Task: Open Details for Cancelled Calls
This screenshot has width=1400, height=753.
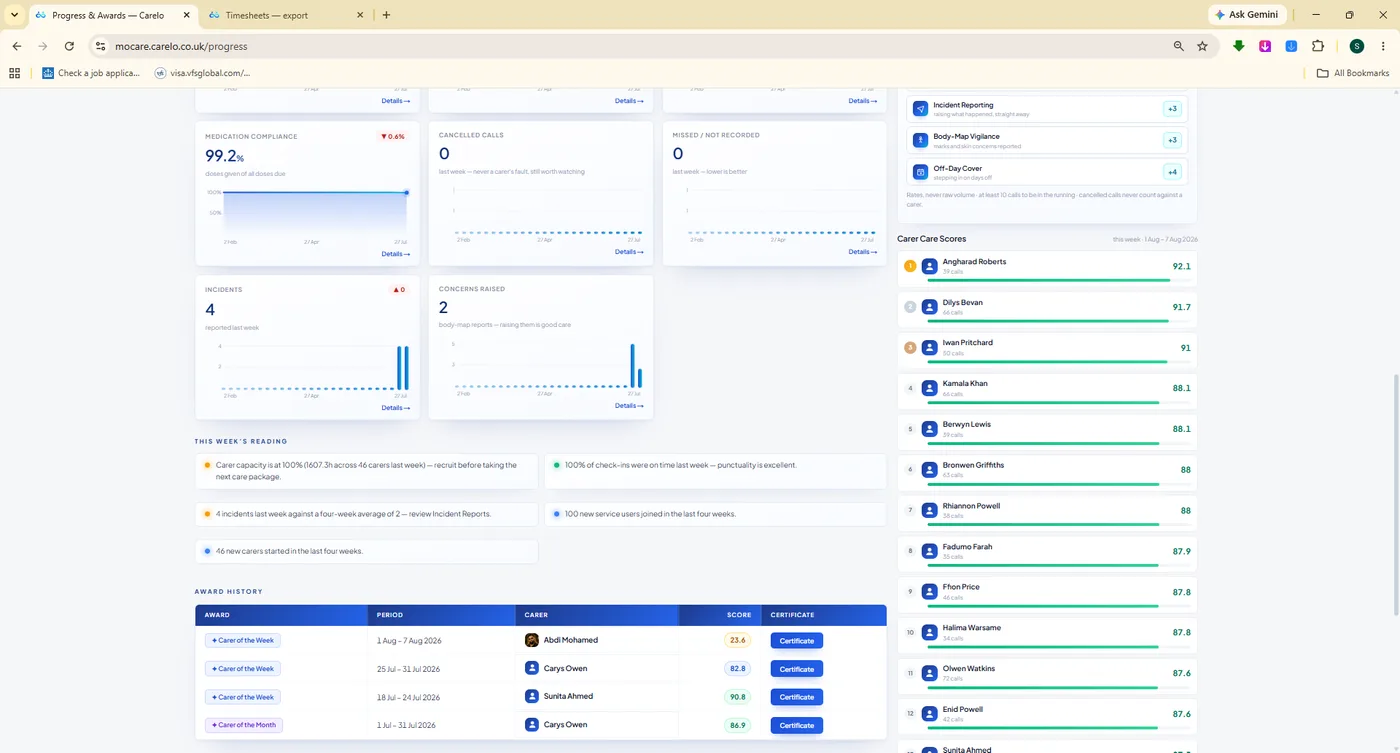Action: pos(629,252)
